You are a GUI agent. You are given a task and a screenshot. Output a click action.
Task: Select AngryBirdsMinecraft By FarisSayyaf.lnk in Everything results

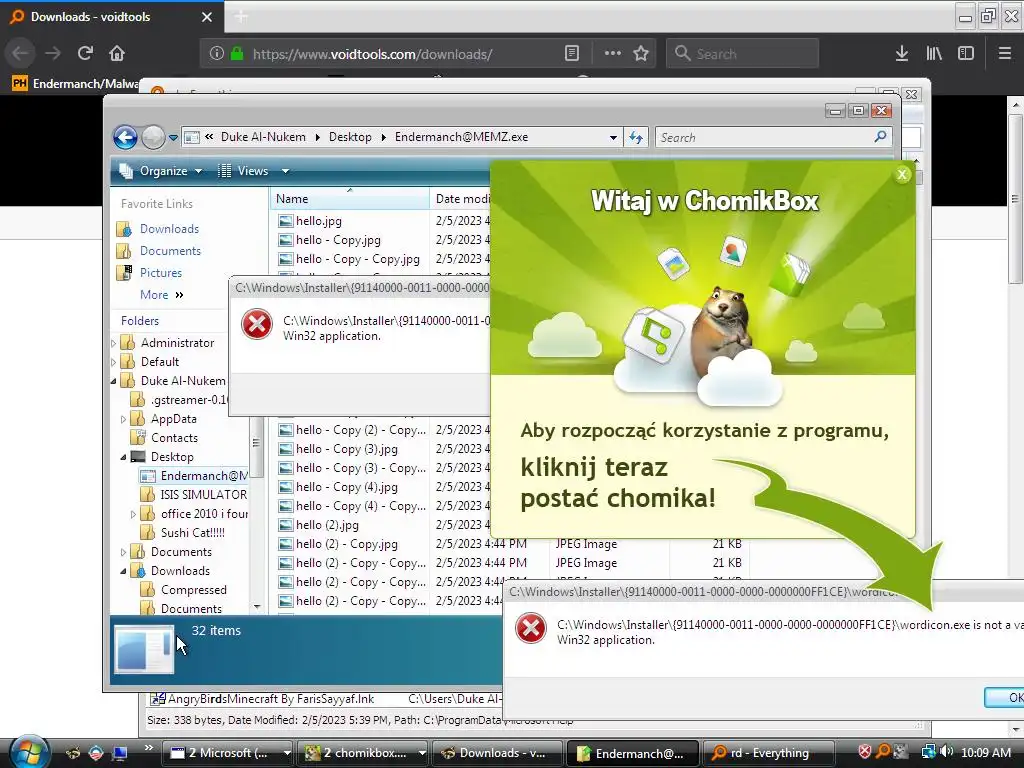pyautogui.click(x=271, y=699)
